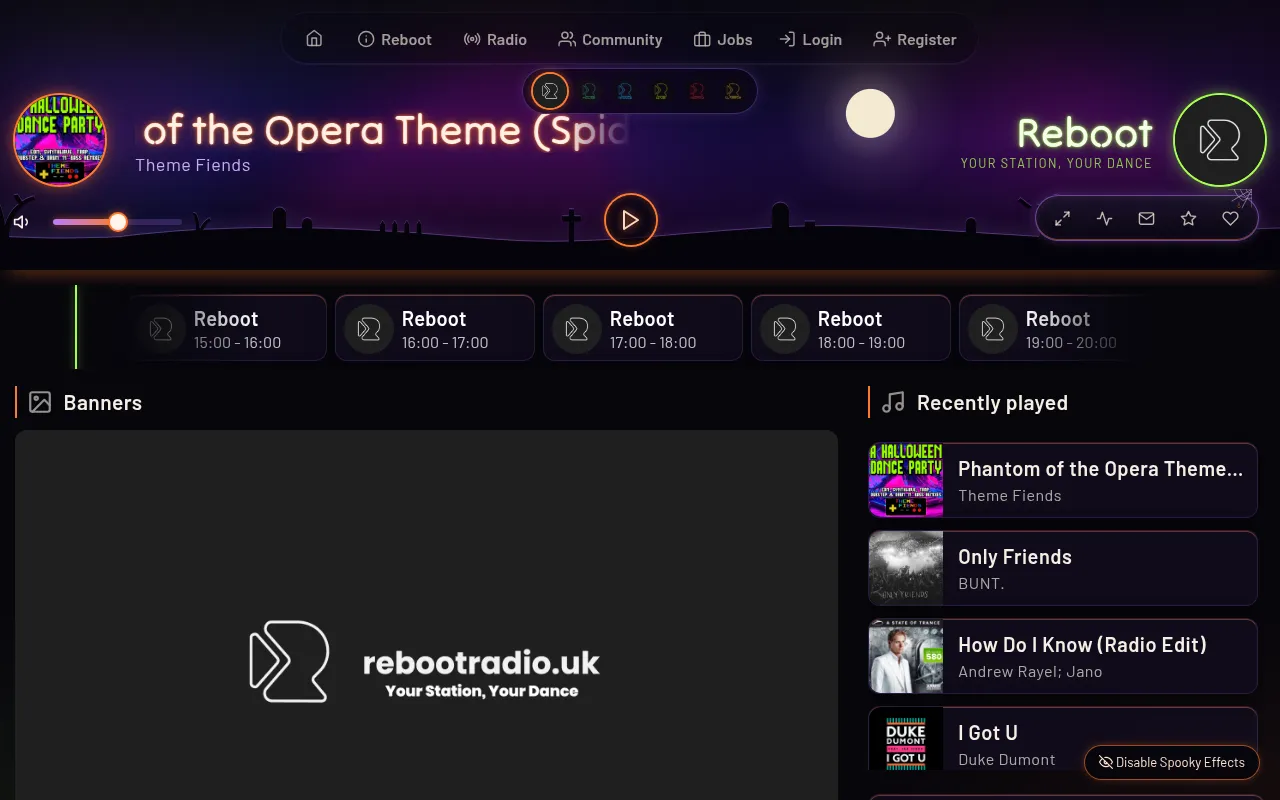Select the Reboot 17:00 - 18:00 schedule card
The height and width of the screenshot is (800, 1280).
[643, 328]
